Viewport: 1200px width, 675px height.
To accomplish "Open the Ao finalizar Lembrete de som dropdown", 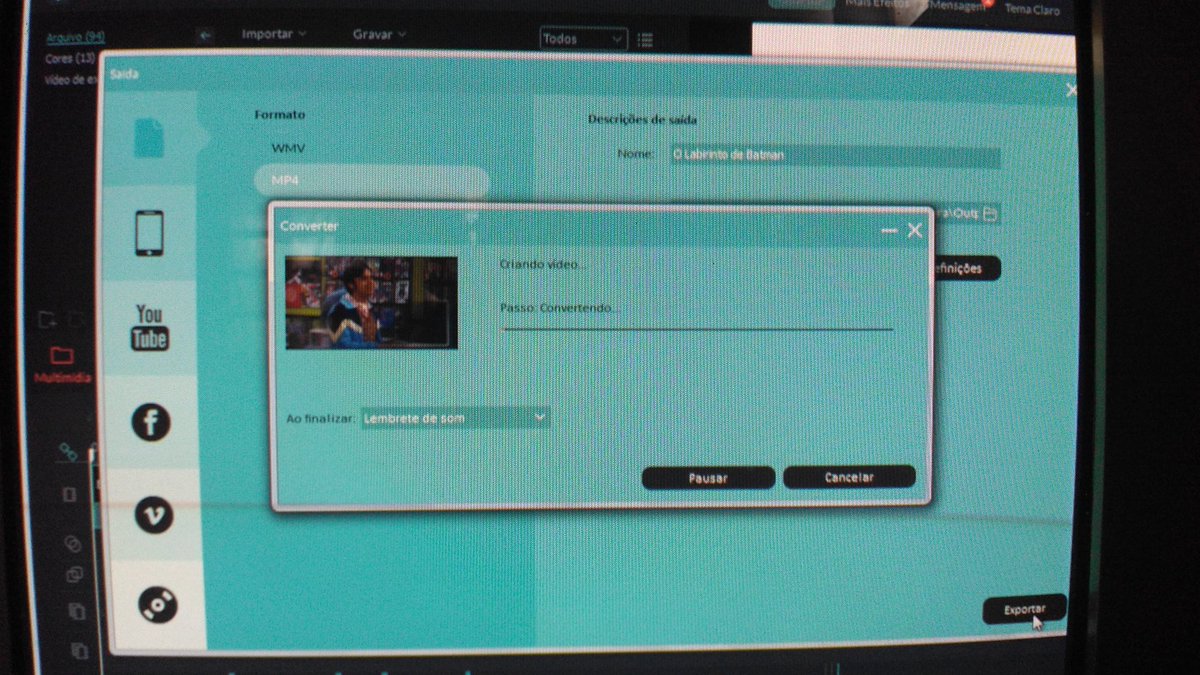I will 455,417.
